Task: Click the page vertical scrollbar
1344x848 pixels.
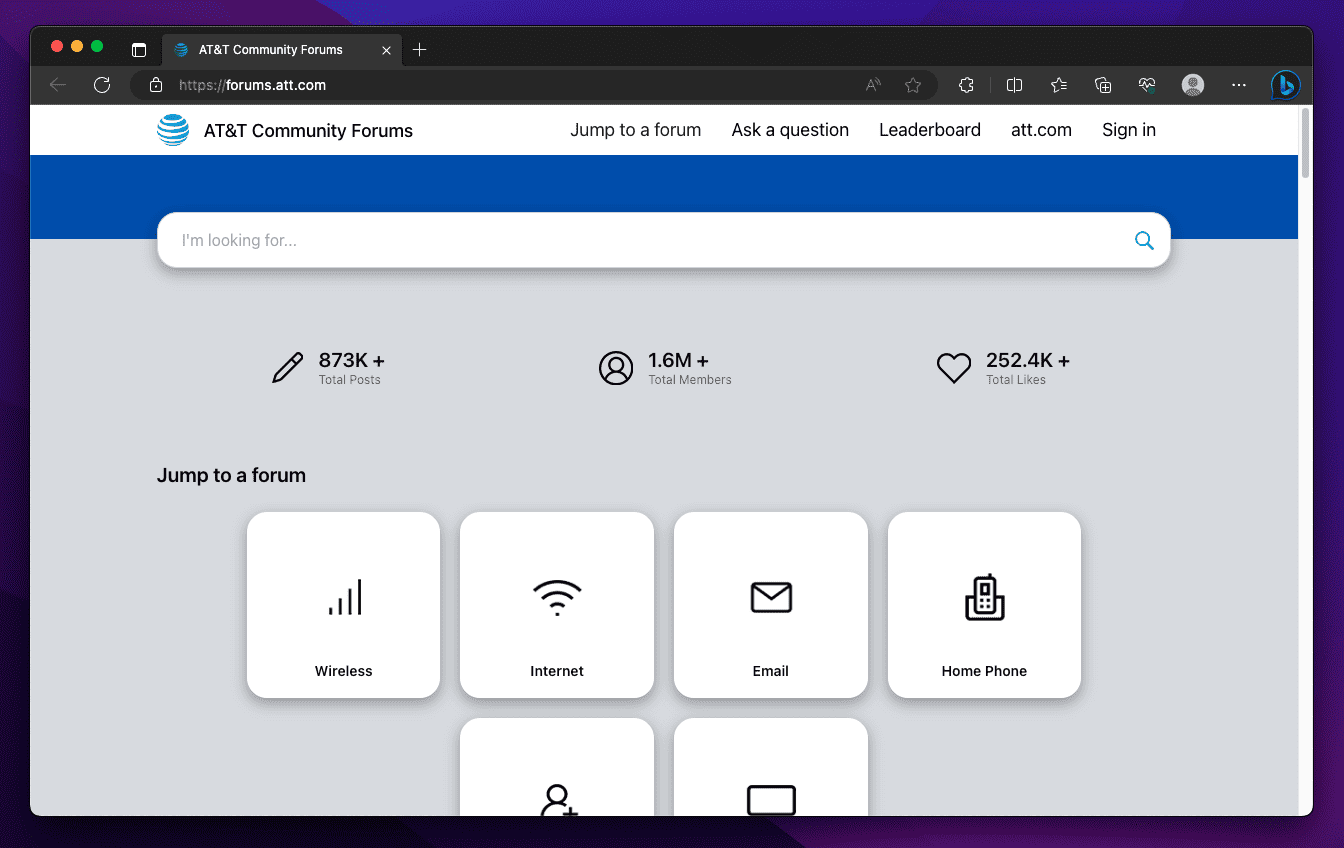Action: 1305,145
